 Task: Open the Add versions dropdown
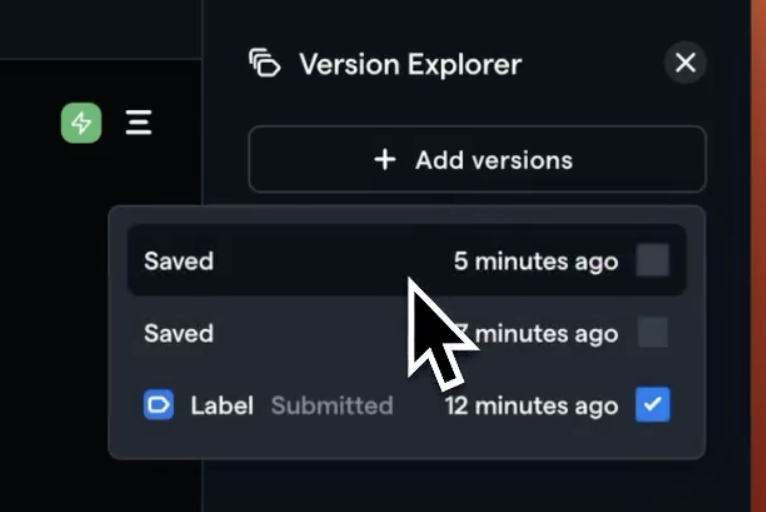point(477,159)
